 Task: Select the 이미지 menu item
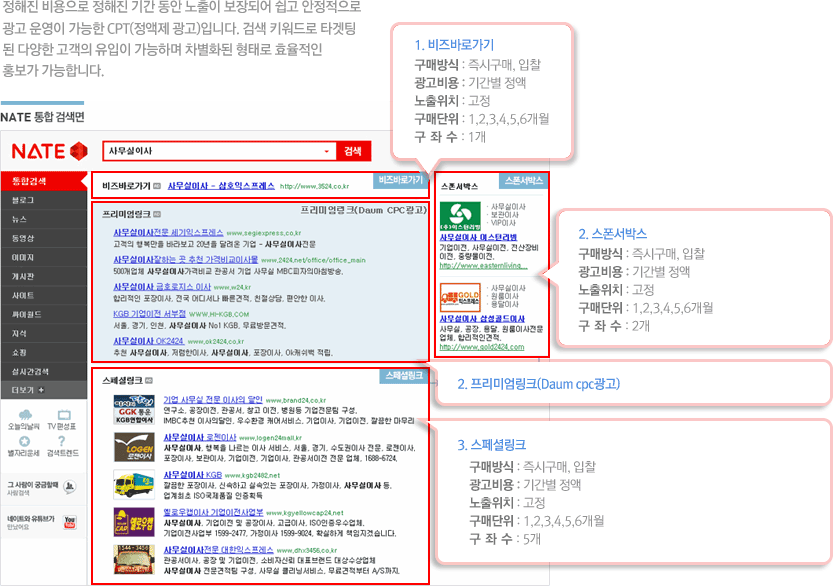pyautogui.click(x=44, y=257)
